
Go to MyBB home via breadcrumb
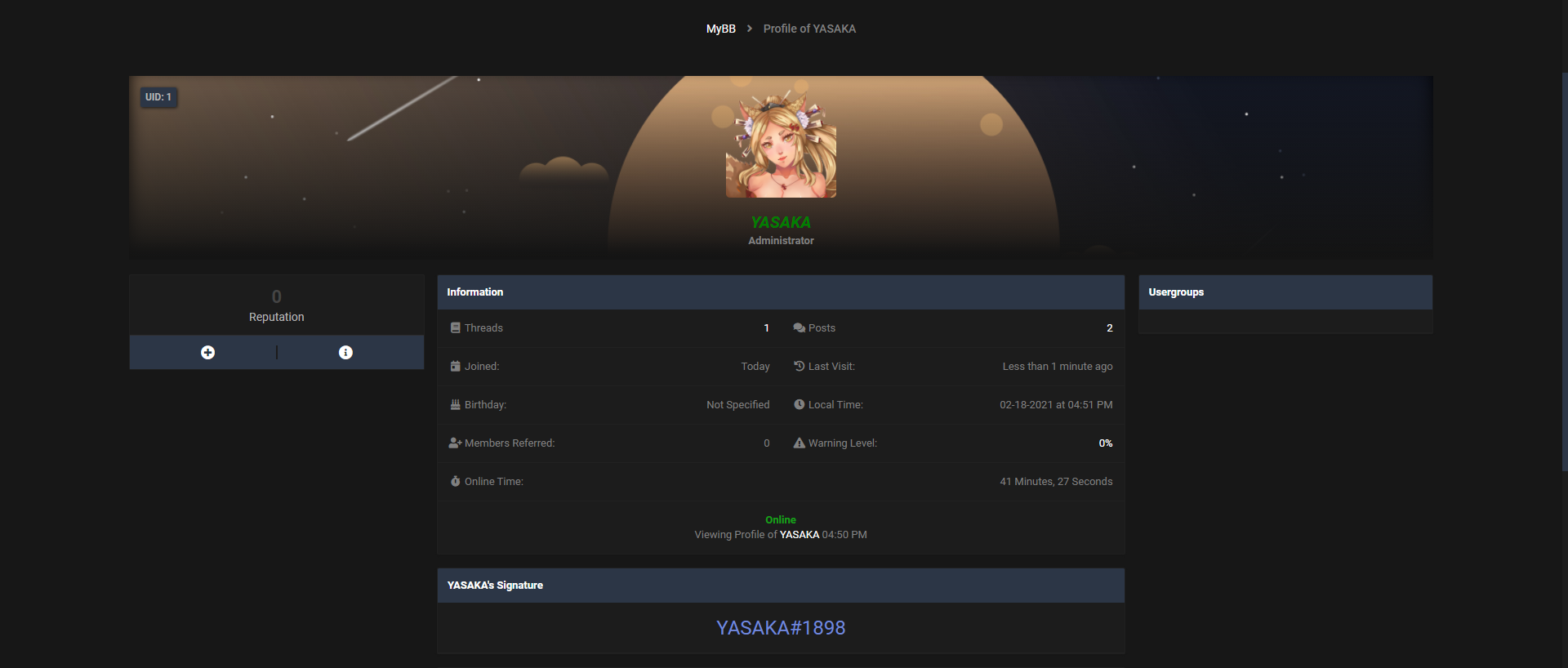pos(721,29)
